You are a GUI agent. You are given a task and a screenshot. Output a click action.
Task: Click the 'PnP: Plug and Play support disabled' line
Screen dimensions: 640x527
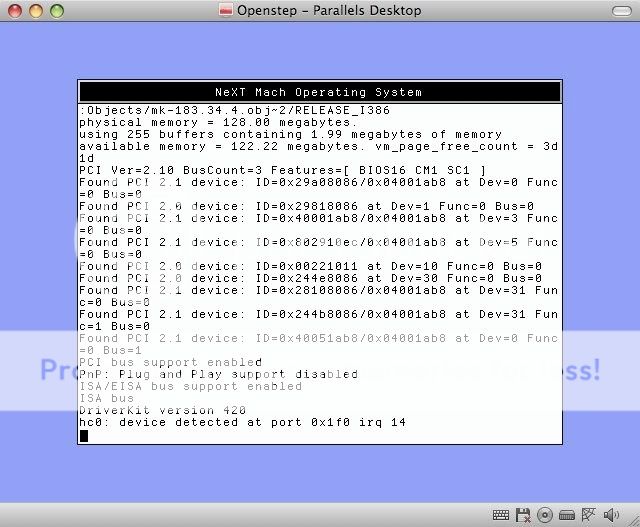(x=218, y=374)
